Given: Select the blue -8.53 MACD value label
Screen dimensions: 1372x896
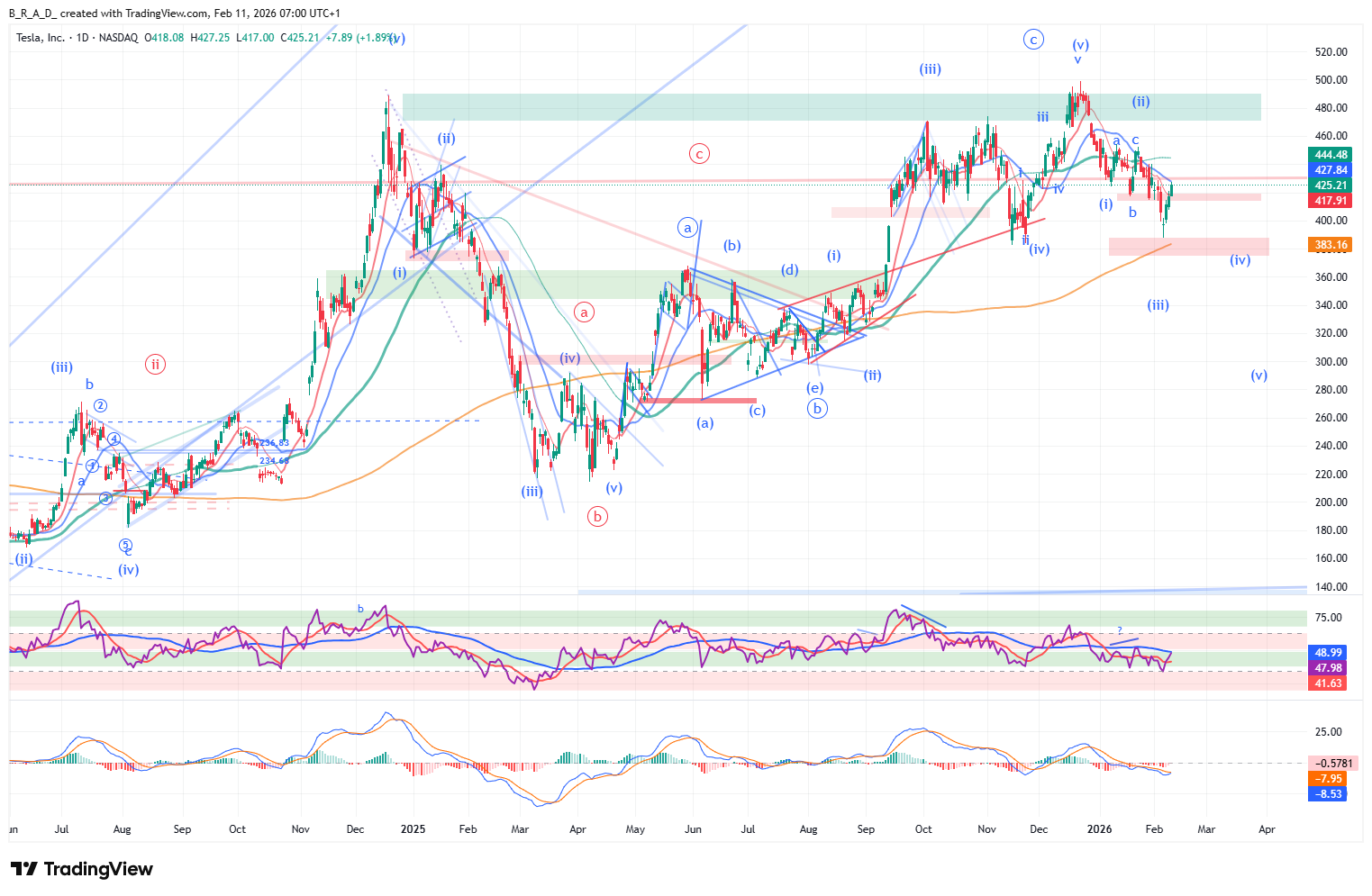Looking at the screenshot, I should (x=1328, y=794).
